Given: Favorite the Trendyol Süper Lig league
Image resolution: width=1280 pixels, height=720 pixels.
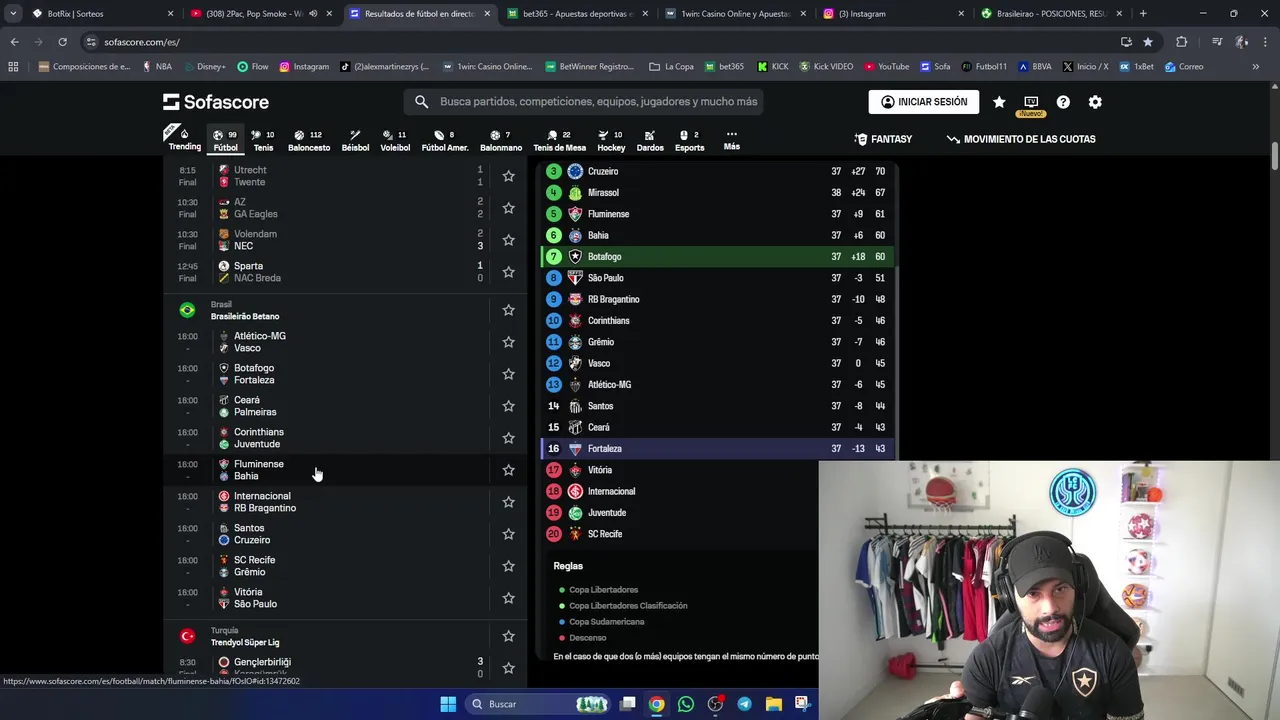Looking at the screenshot, I should coord(508,636).
